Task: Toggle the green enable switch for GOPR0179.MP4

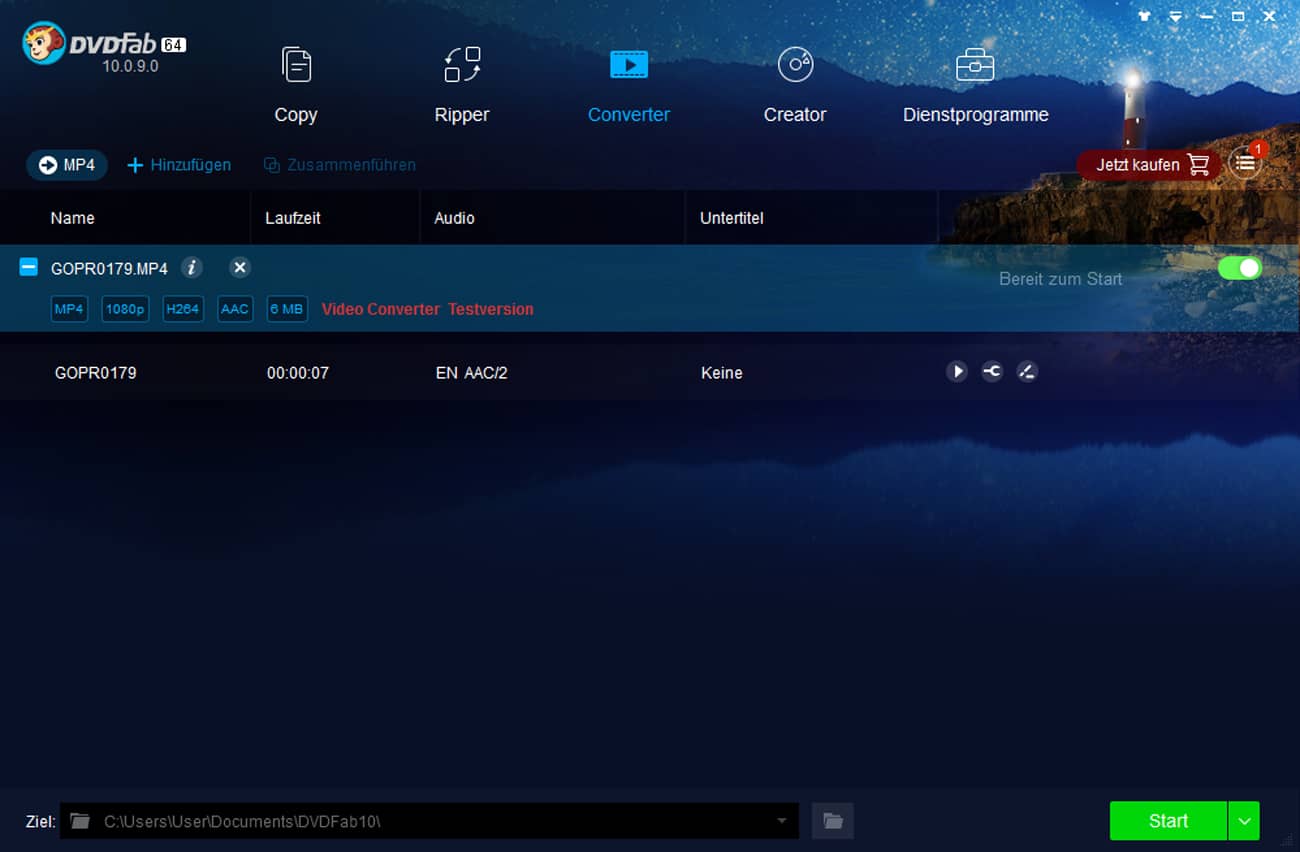Action: (x=1239, y=268)
